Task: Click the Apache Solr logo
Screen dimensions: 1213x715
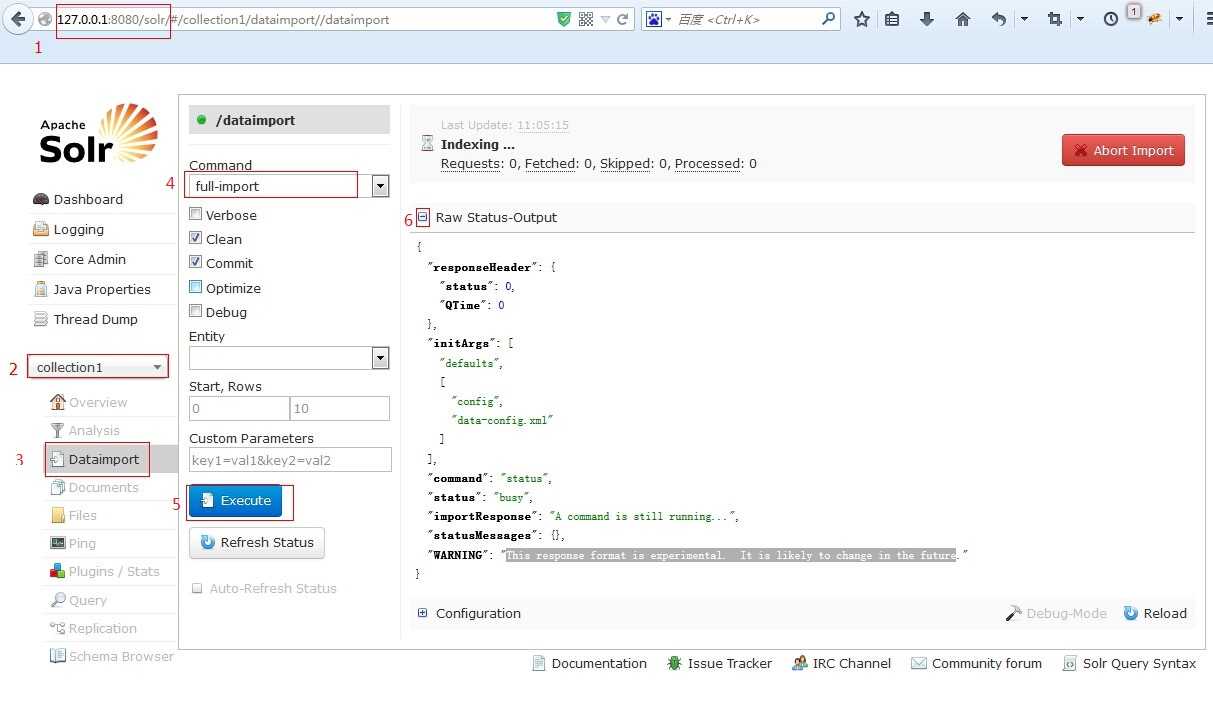Action: point(98,133)
